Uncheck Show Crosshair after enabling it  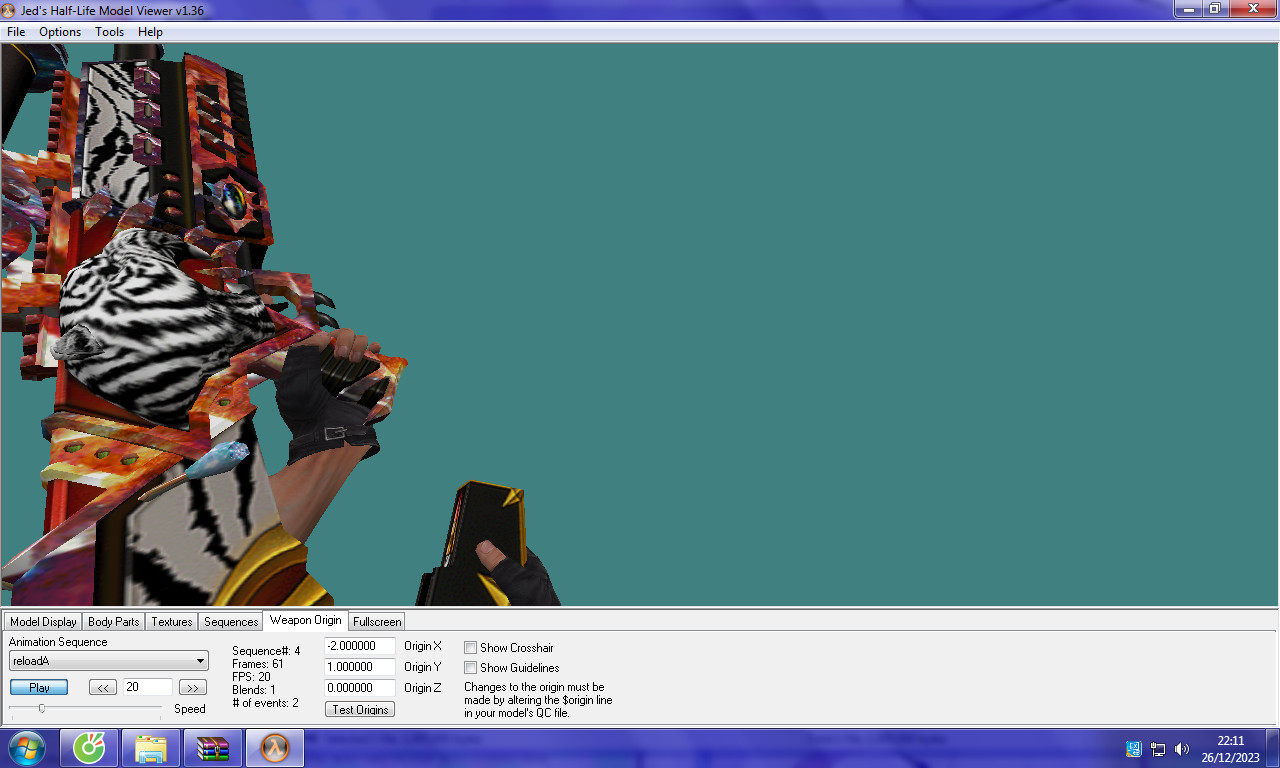point(470,647)
